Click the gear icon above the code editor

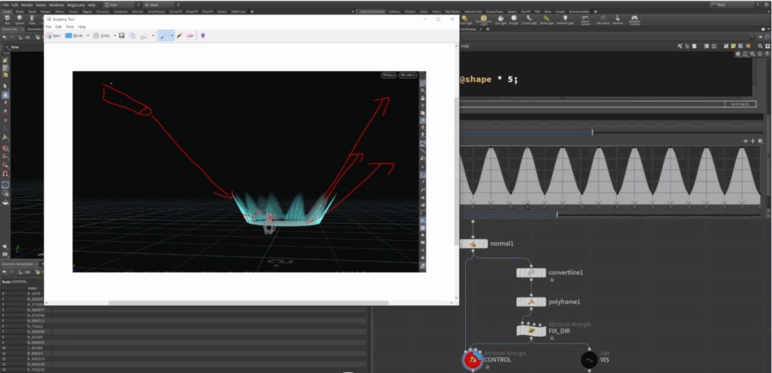(x=738, y=54)
